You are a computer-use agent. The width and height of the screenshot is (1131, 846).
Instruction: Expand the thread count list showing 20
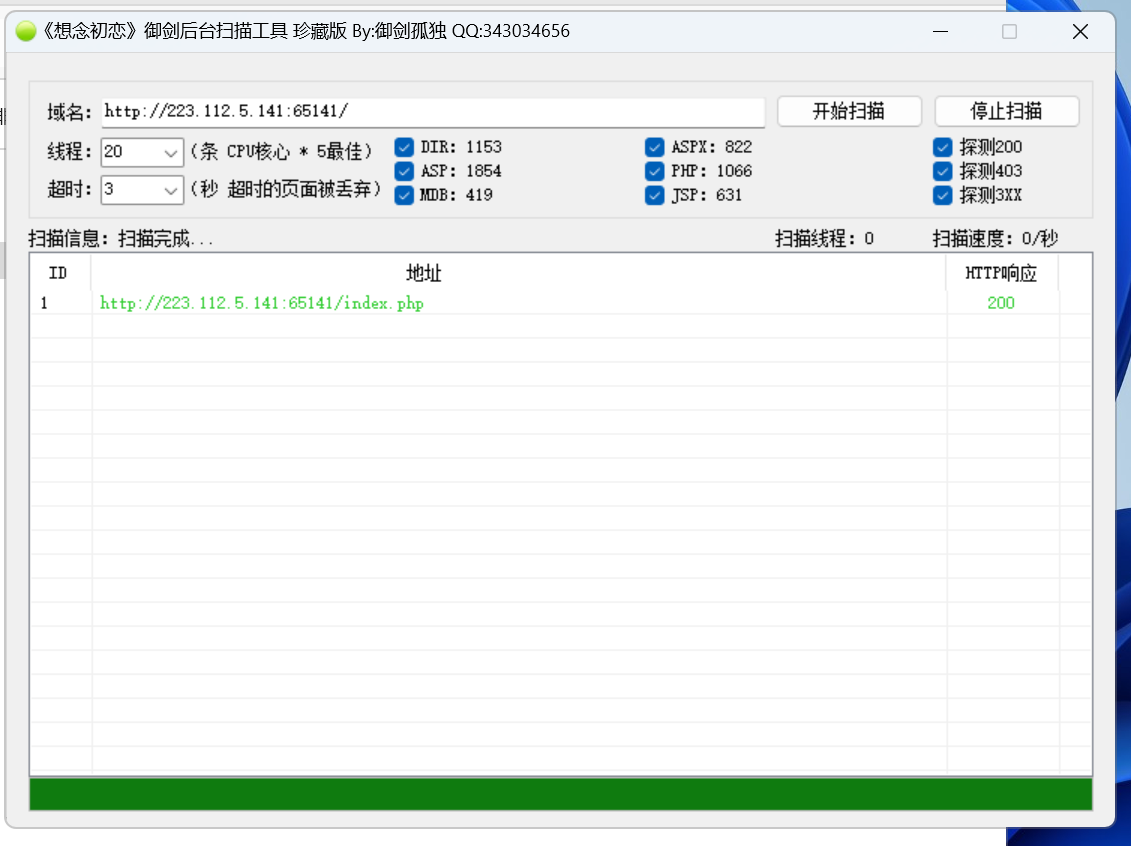[x=169, y=151]
